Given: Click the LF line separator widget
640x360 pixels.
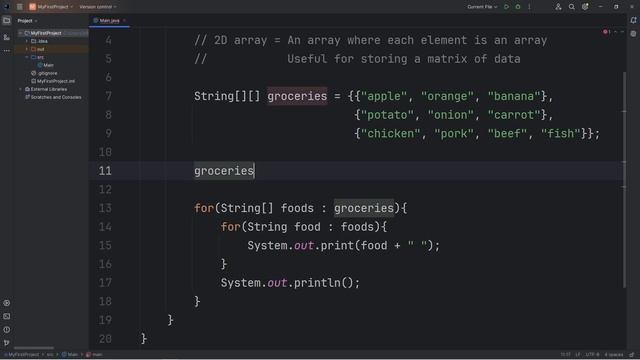Looking at the screenshot, I should (578, 355).
